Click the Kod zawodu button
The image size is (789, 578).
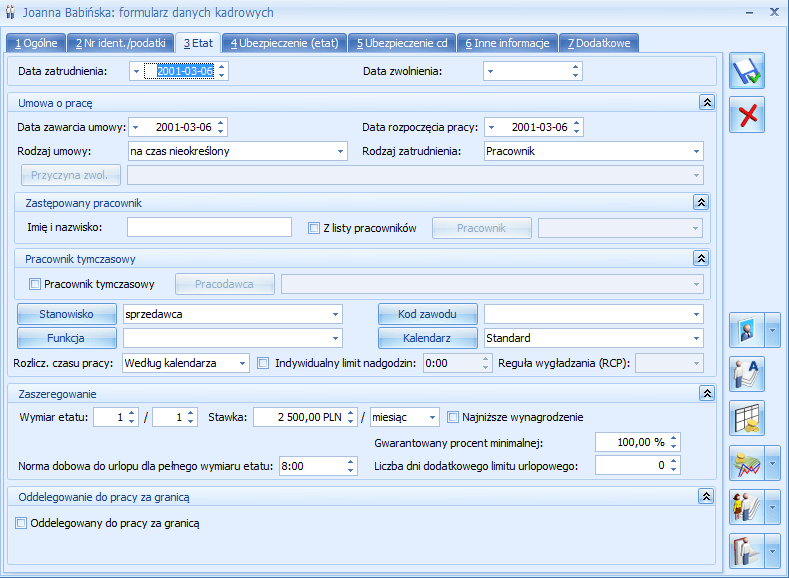click(427, 314)
